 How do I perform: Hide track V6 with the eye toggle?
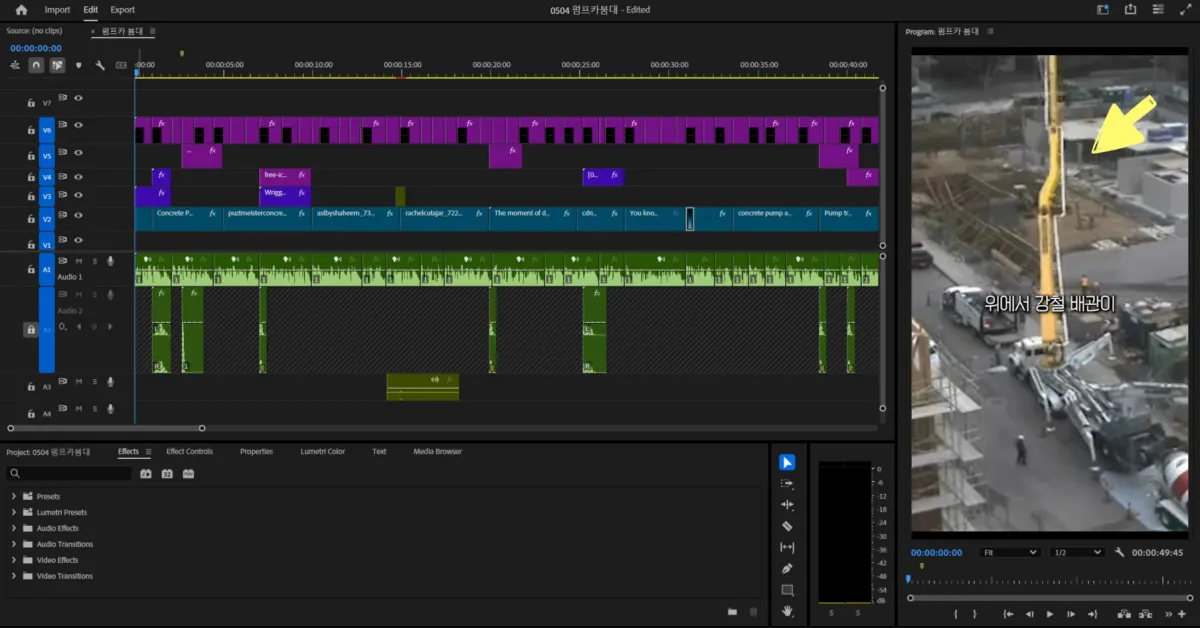(x=78, y=125)
